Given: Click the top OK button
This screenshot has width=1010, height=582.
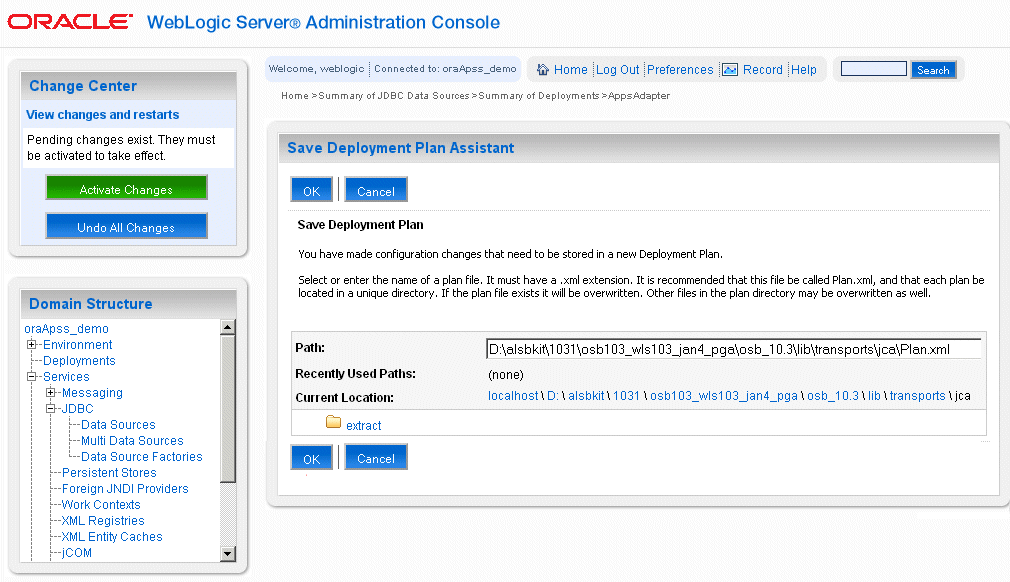Looking at the screenshot, I should click(312, 191).
